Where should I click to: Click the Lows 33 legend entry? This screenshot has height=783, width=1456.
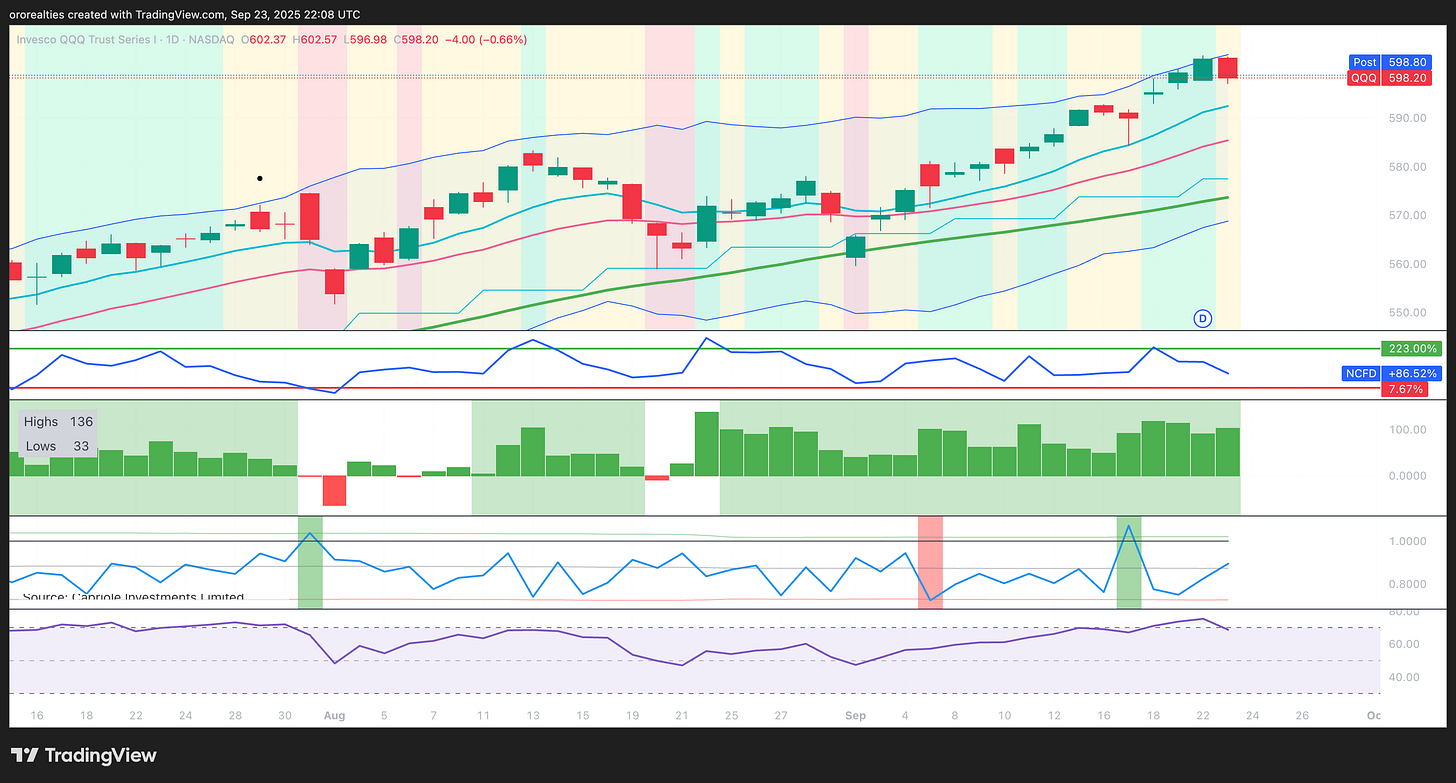pyautogui.click(x=58, y=446)
